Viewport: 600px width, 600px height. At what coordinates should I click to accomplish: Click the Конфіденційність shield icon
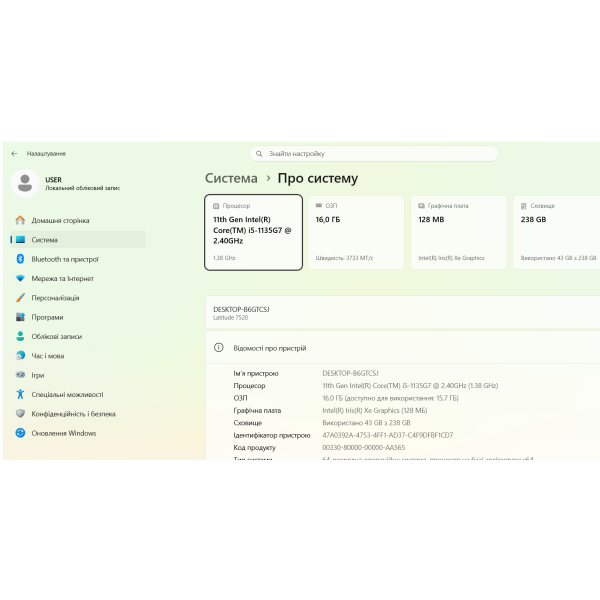20,413
